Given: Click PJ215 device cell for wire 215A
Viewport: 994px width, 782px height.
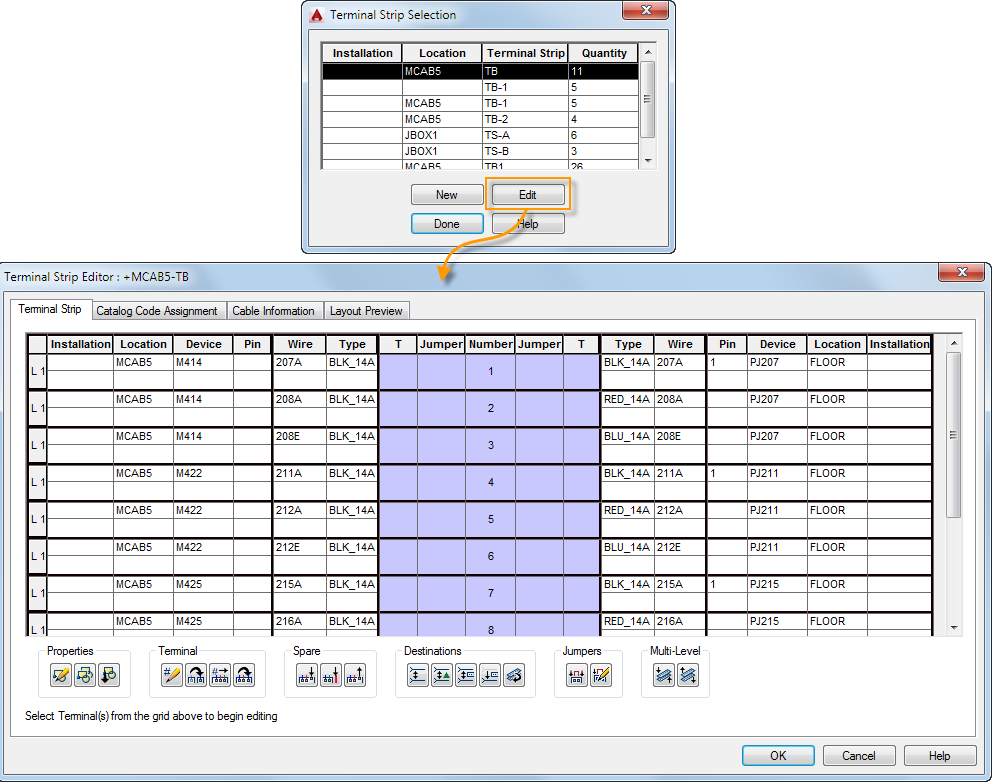Looking at the screenshot, I should click(x=777, y=584).
